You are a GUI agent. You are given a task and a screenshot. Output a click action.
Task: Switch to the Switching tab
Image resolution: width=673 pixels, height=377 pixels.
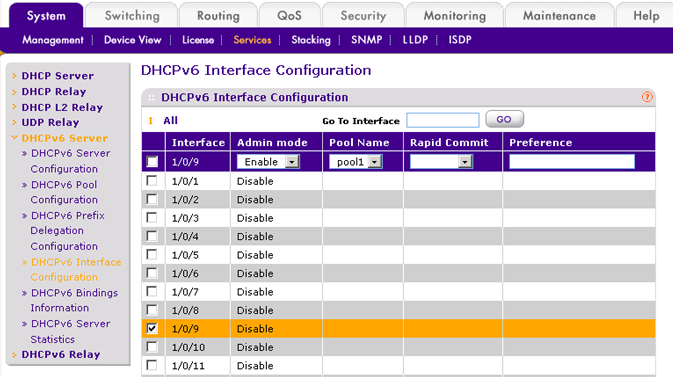point(132,16)
